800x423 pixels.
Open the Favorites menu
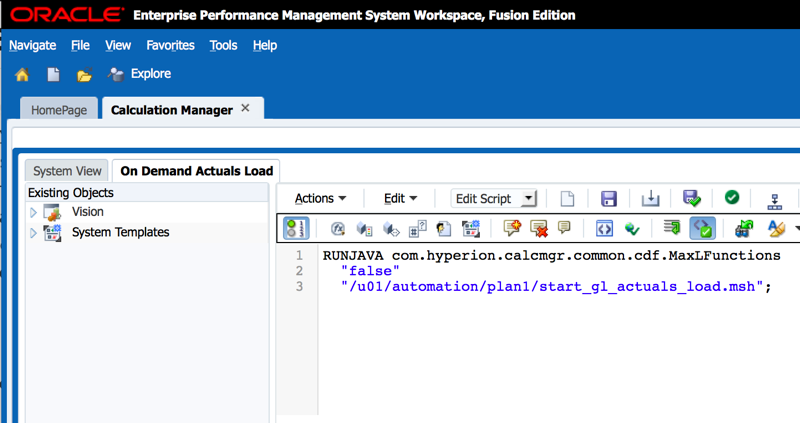tap(170, 45)
